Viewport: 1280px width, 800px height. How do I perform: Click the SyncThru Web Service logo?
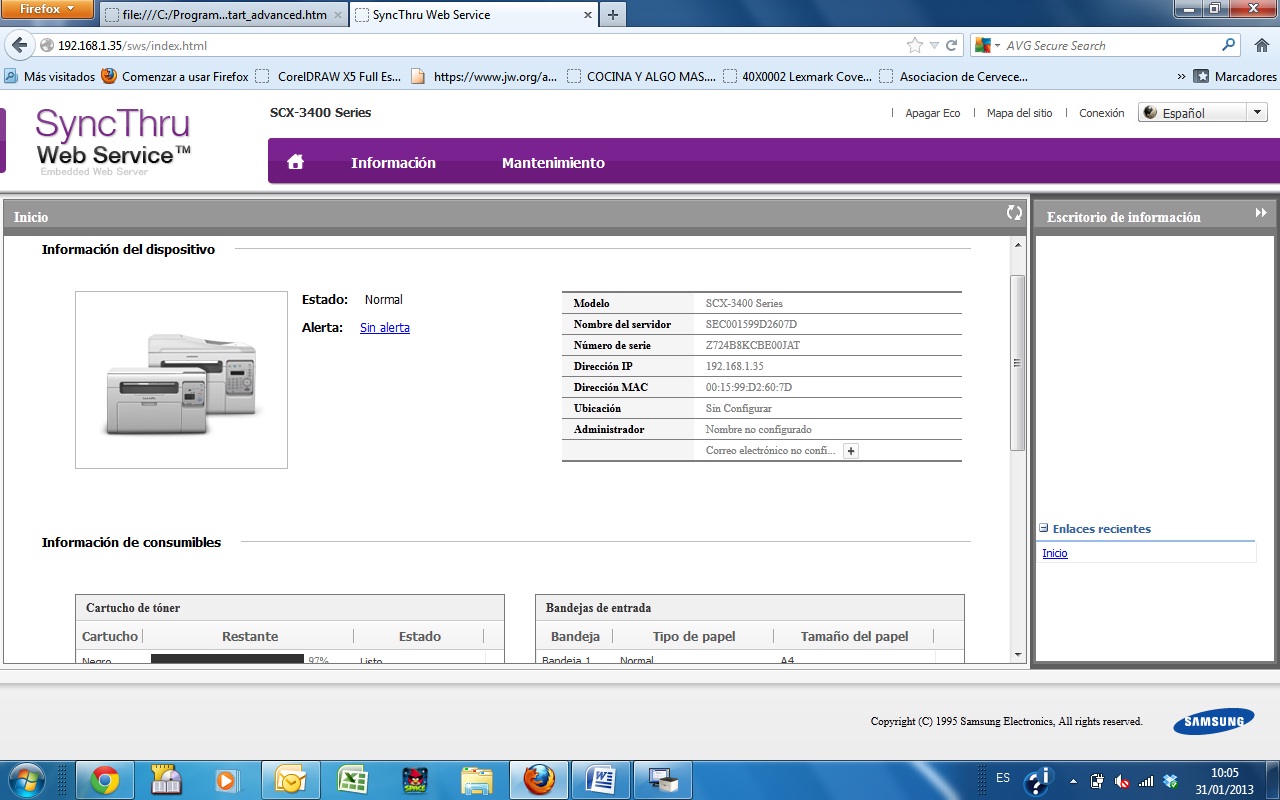tap(112, 140)
